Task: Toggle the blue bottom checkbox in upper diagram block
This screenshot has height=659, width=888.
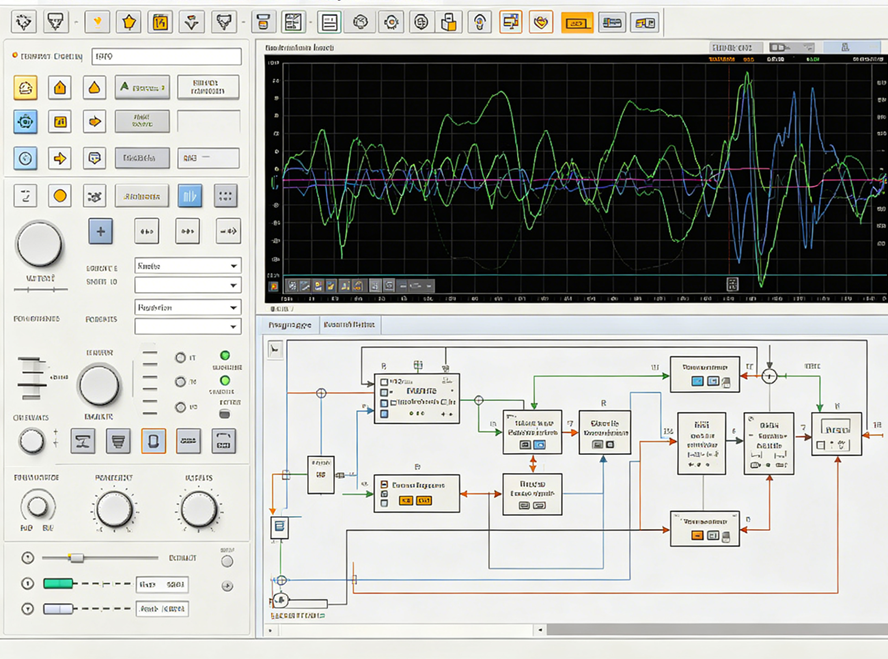Action: click(x=385, y=414)
